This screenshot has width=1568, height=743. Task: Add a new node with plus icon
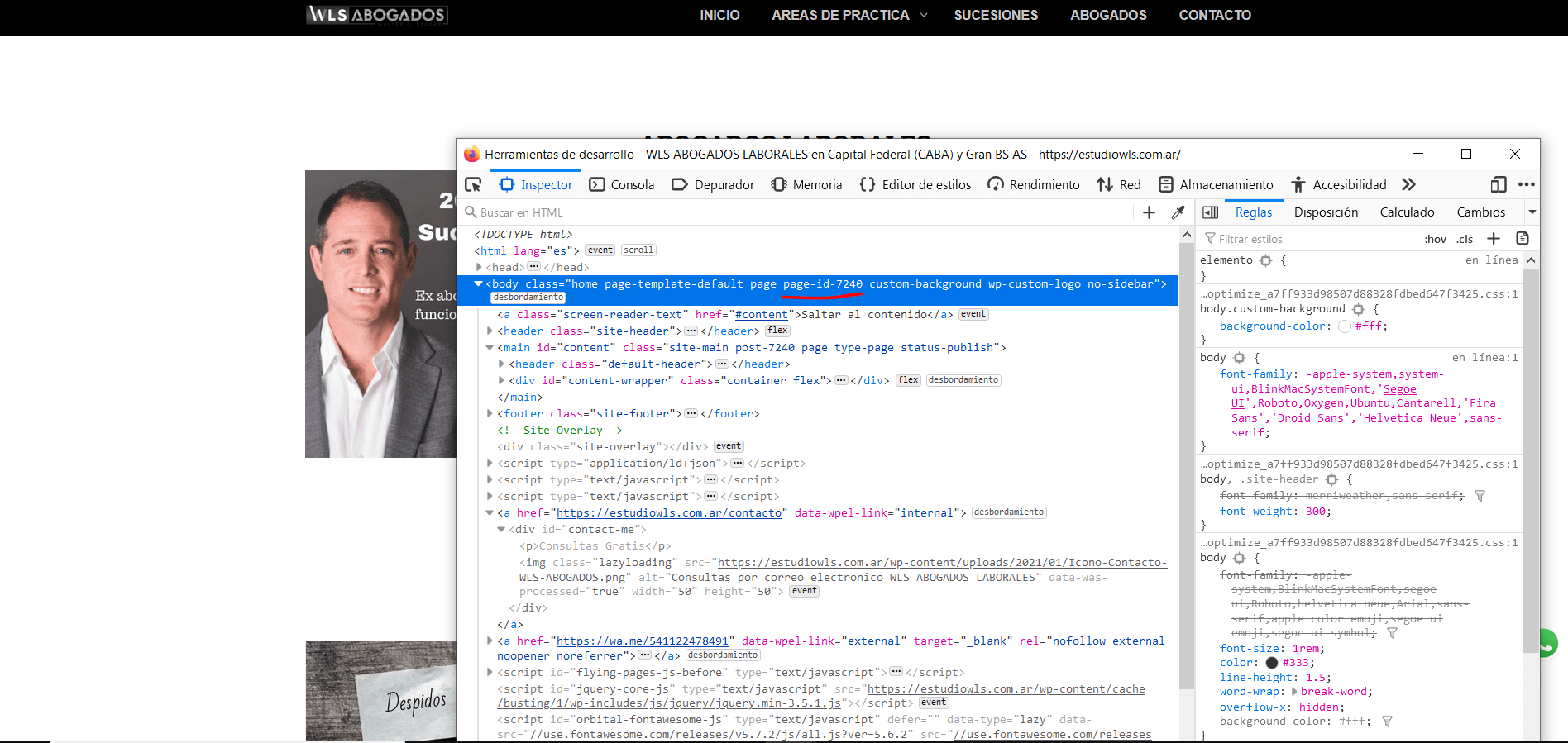1149,212
